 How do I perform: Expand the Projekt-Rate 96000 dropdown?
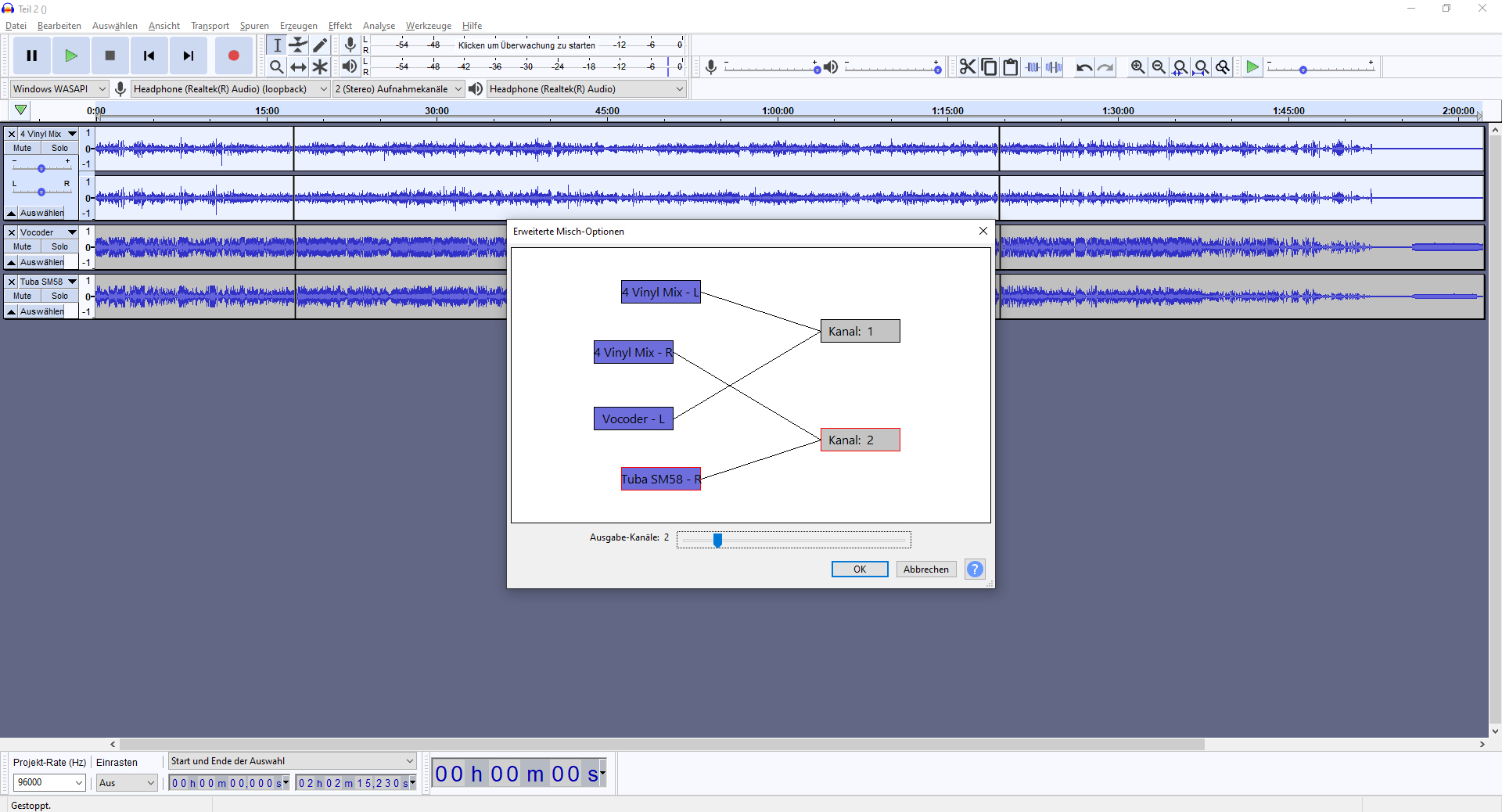pyautogui.click(x=78, y=782)
